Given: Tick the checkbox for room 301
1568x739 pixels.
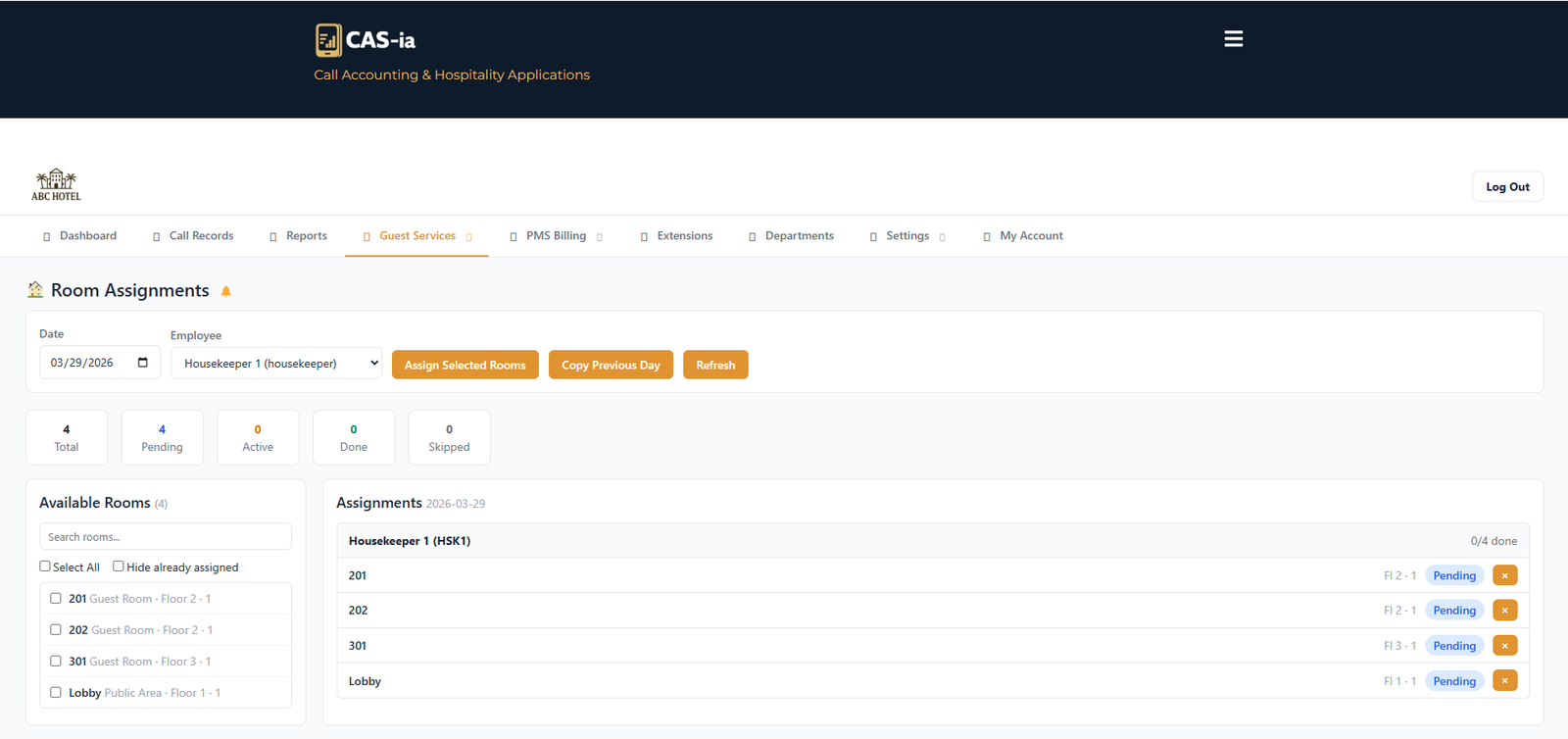Looking at the screenshot, I should pos(56,662).
